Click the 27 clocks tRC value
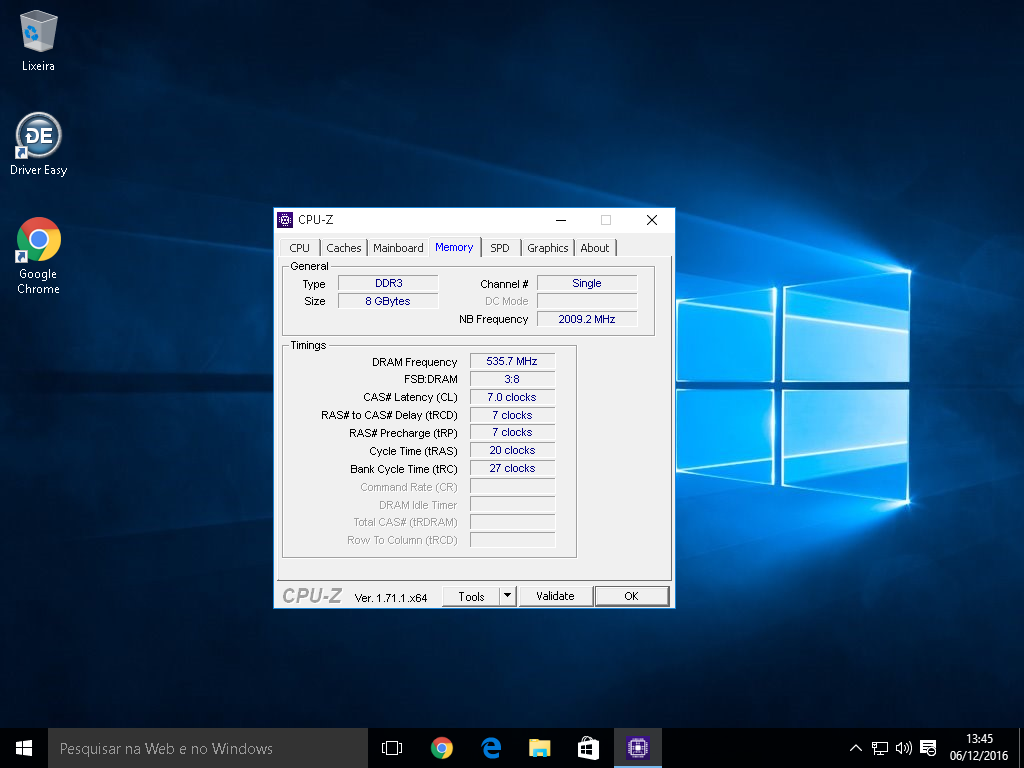The width and height of the screenshot is (1024, 768). [x=513, y=468]
